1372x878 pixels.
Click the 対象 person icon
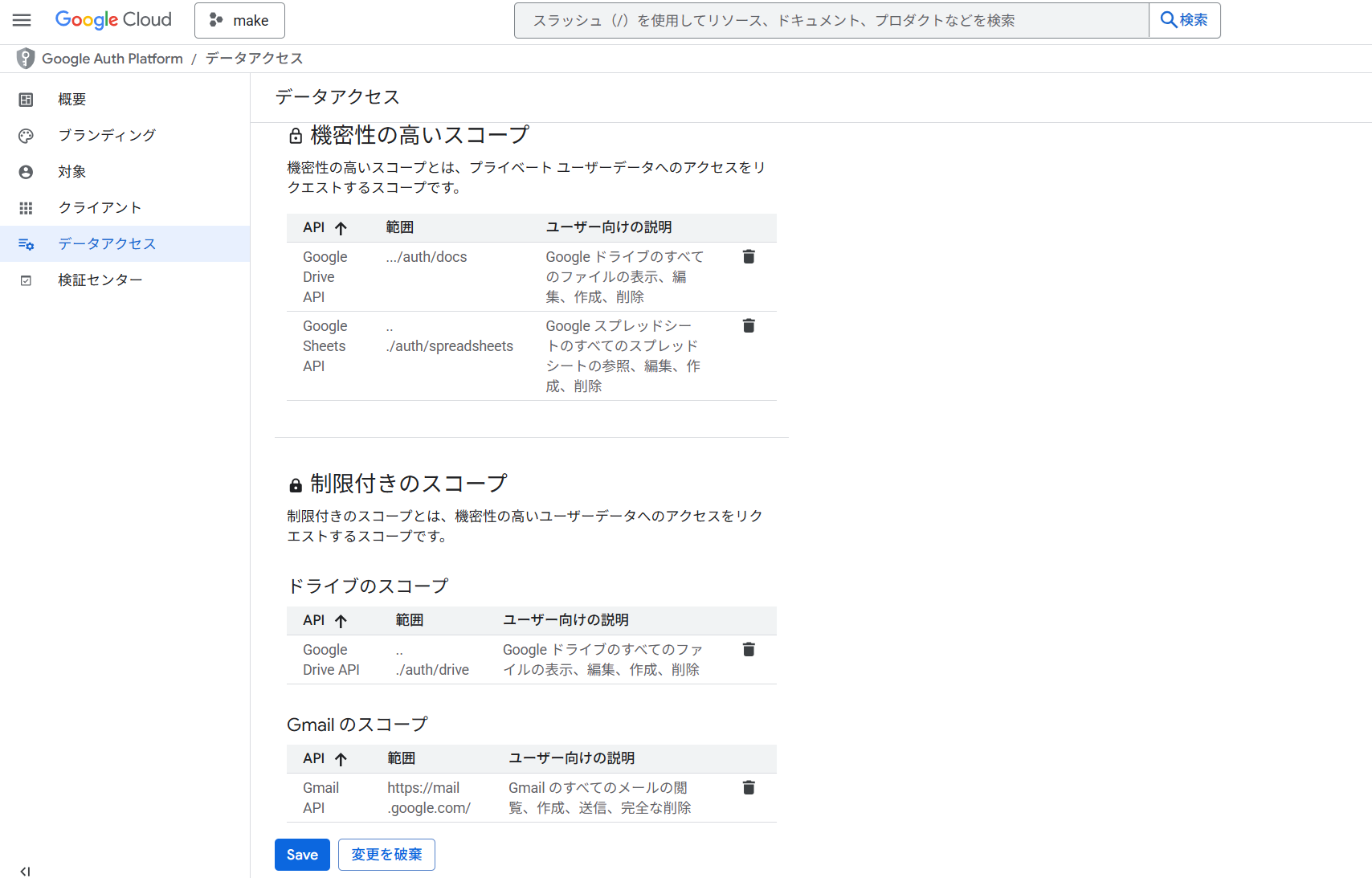coord(26,172)
